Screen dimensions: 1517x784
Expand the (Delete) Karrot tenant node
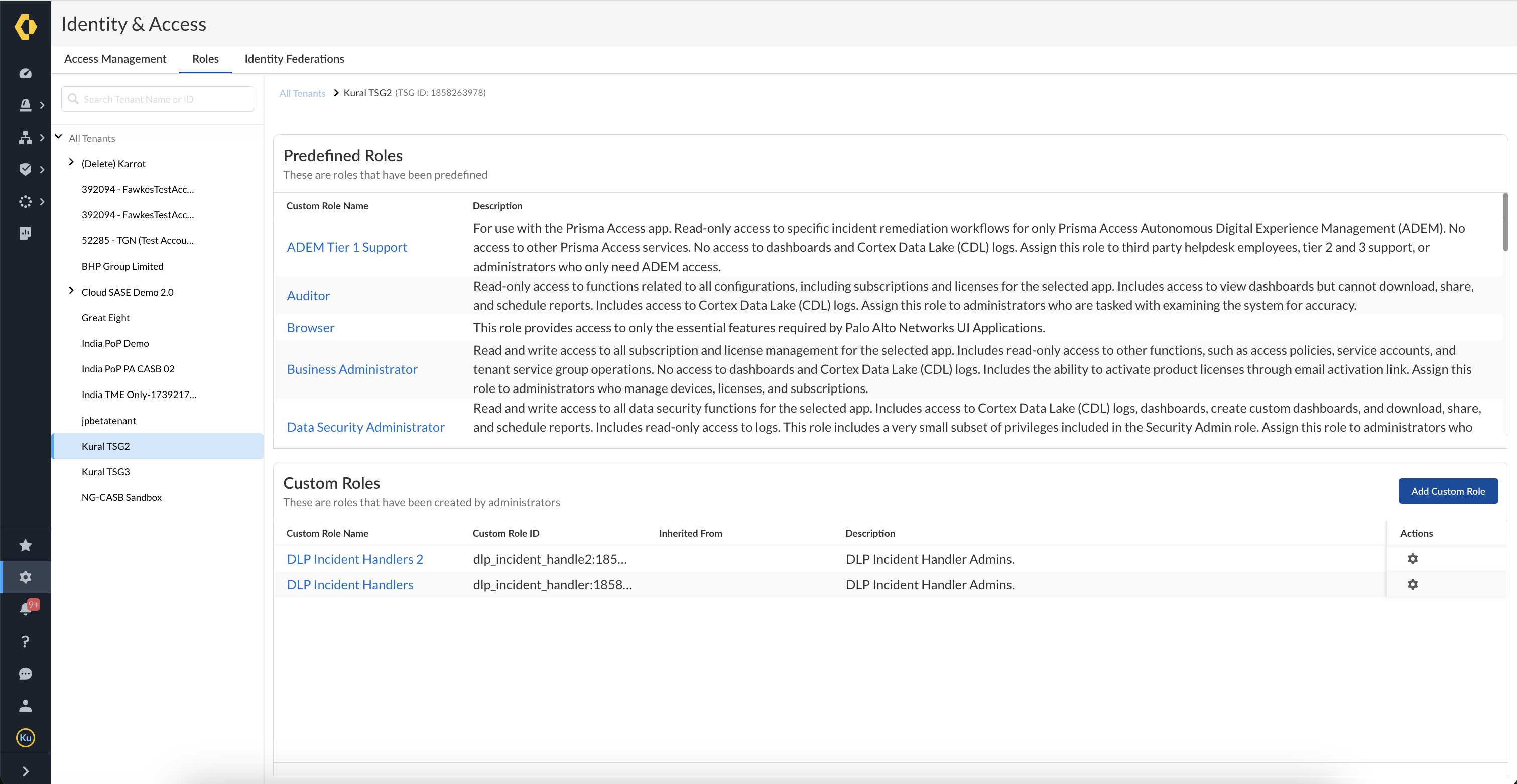click(71, 162)
